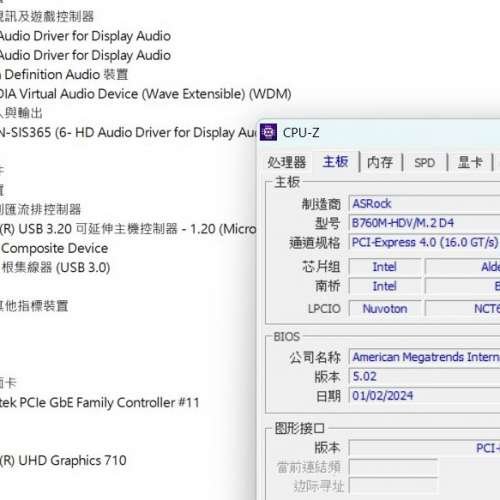
Task: Select the 與輸出 audio category
Action: 21,113
